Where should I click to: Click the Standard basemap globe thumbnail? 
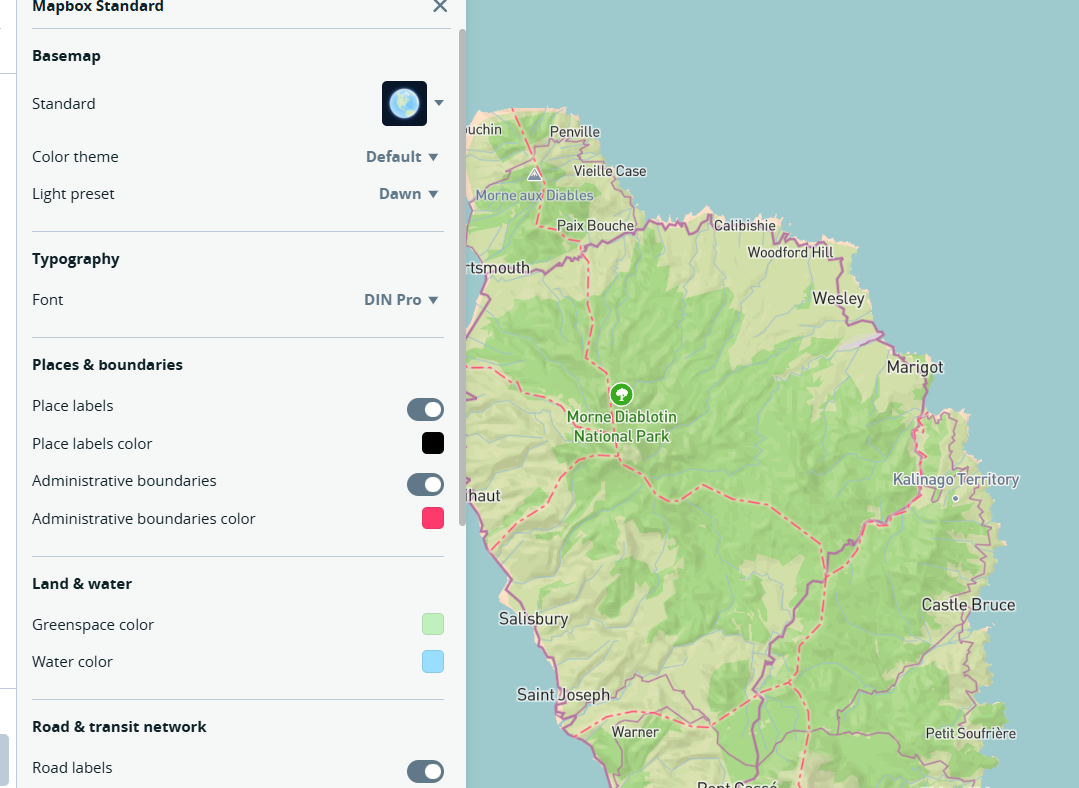pyautogui.click(x=404, y=104)
